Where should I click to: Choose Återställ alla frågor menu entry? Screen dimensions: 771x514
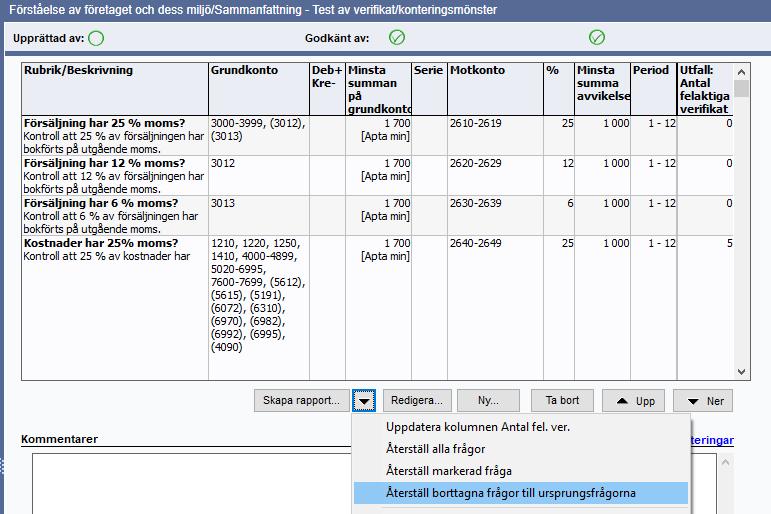click(x=521, y=449)
